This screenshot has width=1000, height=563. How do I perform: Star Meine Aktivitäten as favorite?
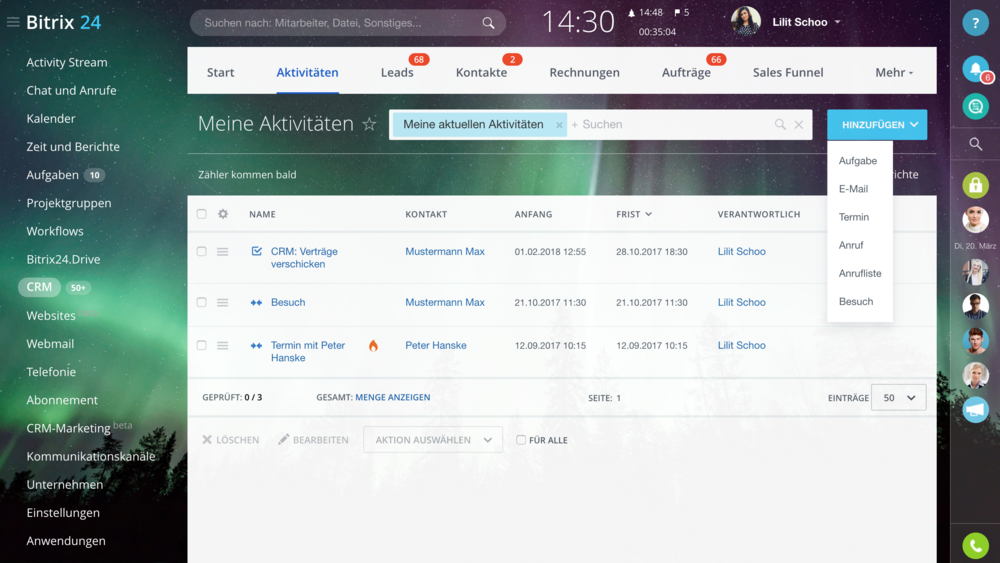point(369,124)
